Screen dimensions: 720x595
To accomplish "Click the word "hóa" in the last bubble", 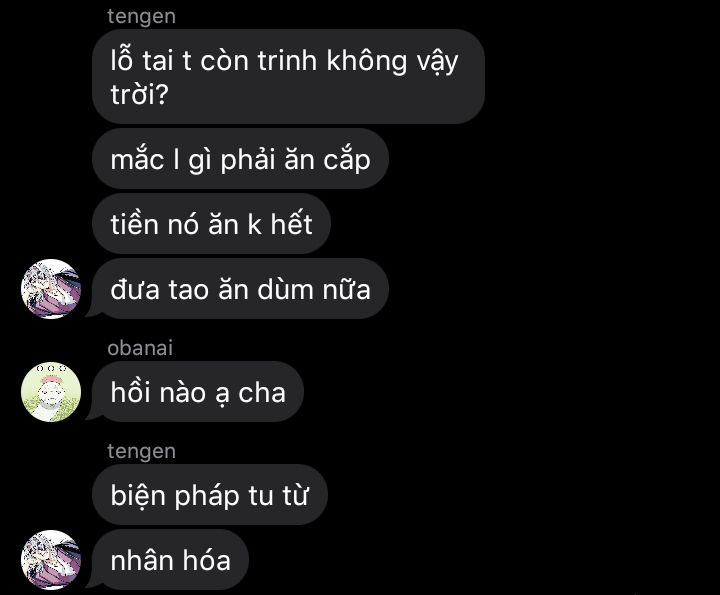I will [x=207, y=559].
